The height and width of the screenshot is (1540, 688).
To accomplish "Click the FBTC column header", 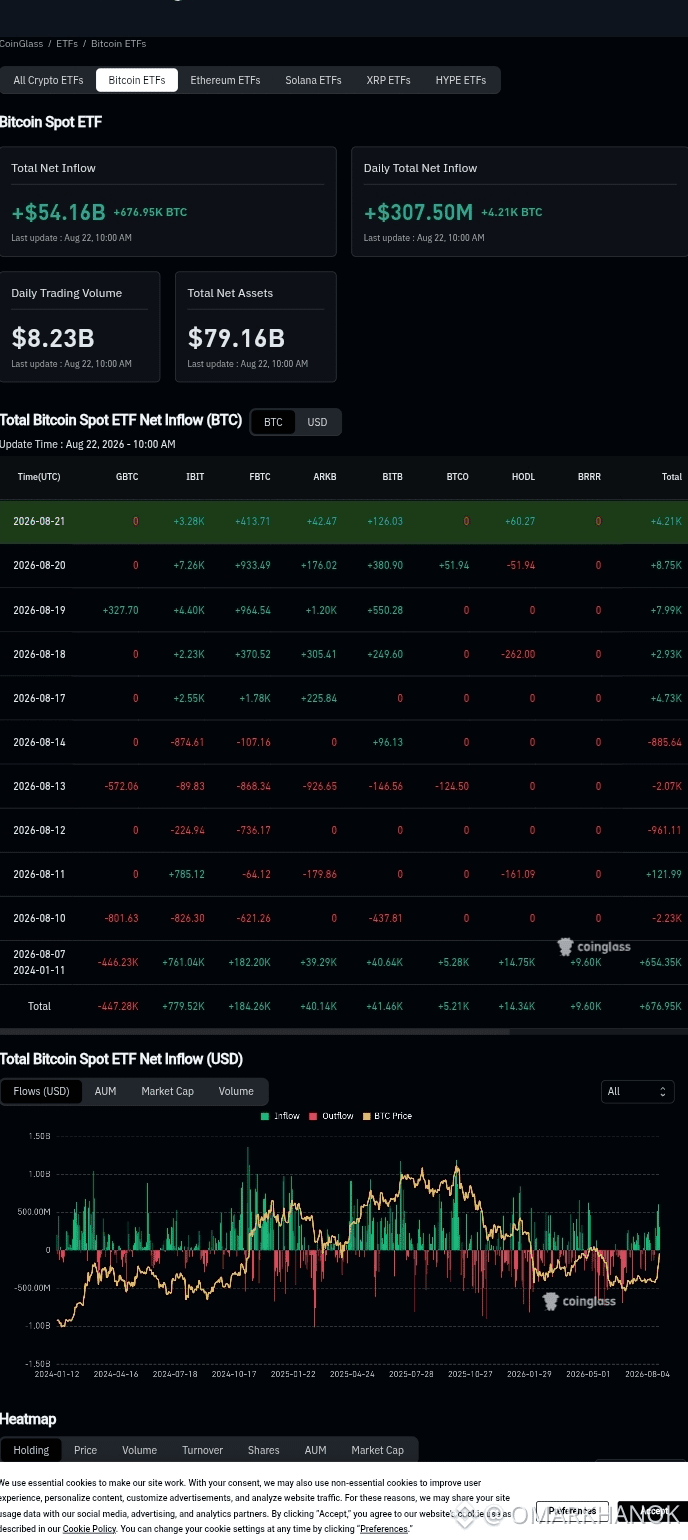I will (259, 477).
